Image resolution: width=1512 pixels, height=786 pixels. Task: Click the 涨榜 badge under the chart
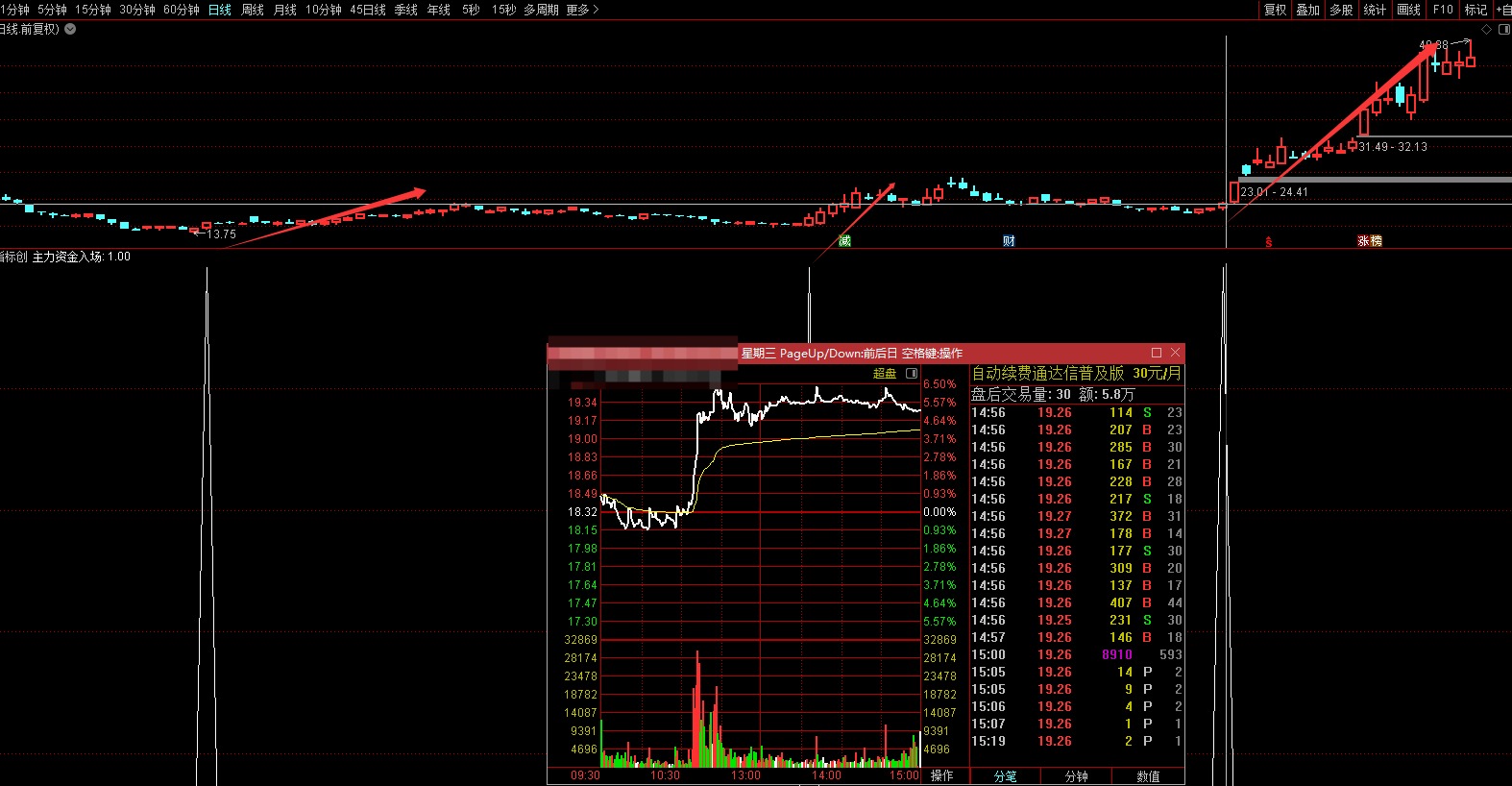point(1369,241)
